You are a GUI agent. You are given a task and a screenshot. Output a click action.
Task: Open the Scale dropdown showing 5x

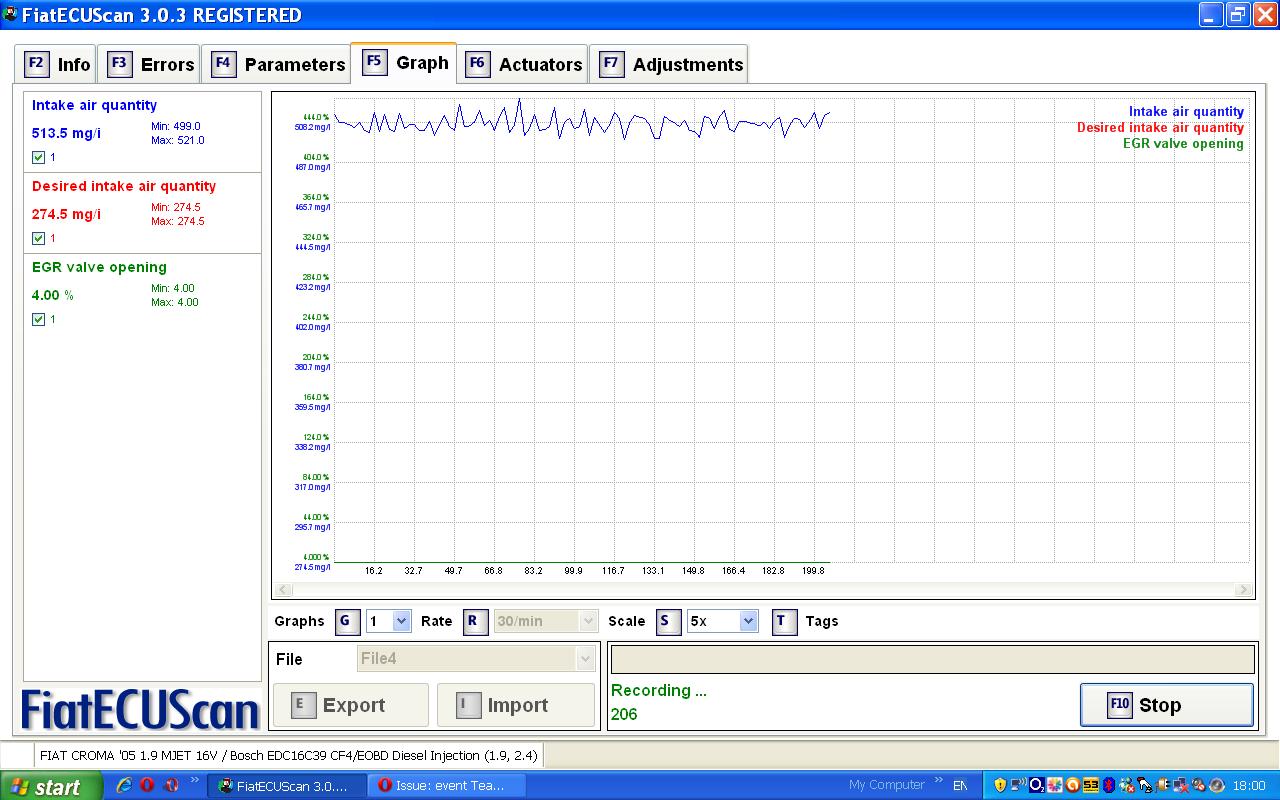[722, 621]
